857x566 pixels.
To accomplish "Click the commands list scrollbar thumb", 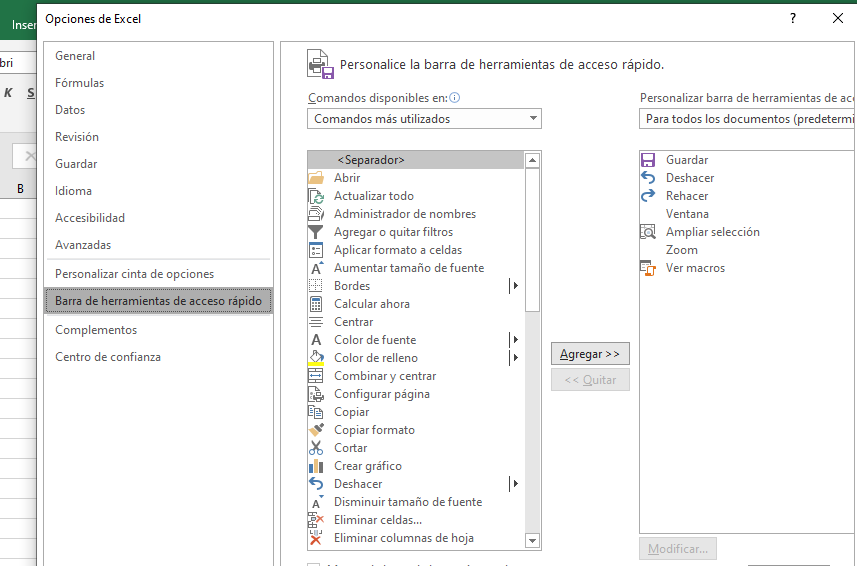I will pos(532,240).
